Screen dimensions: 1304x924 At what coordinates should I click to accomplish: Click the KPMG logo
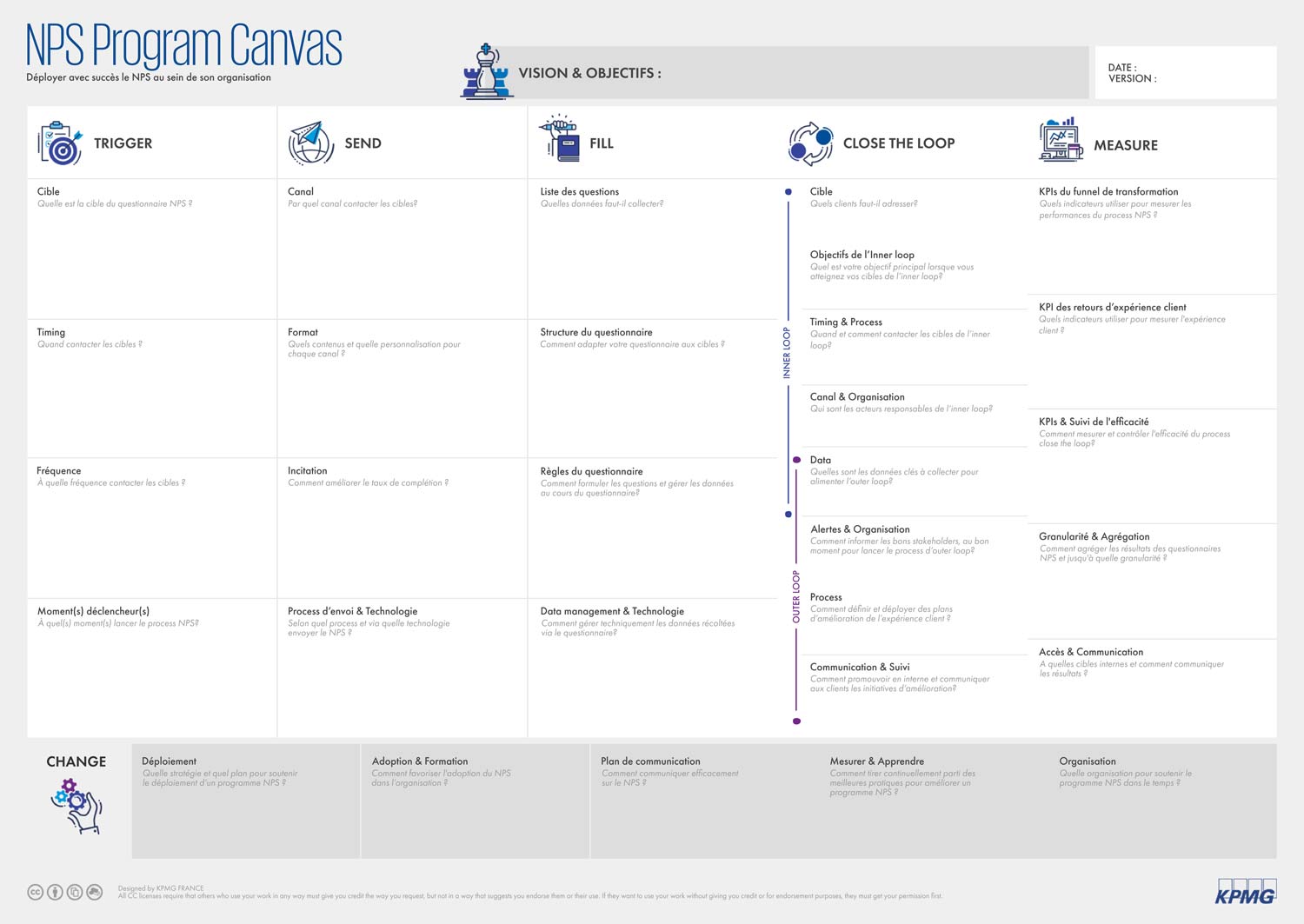pos(1245,892)
